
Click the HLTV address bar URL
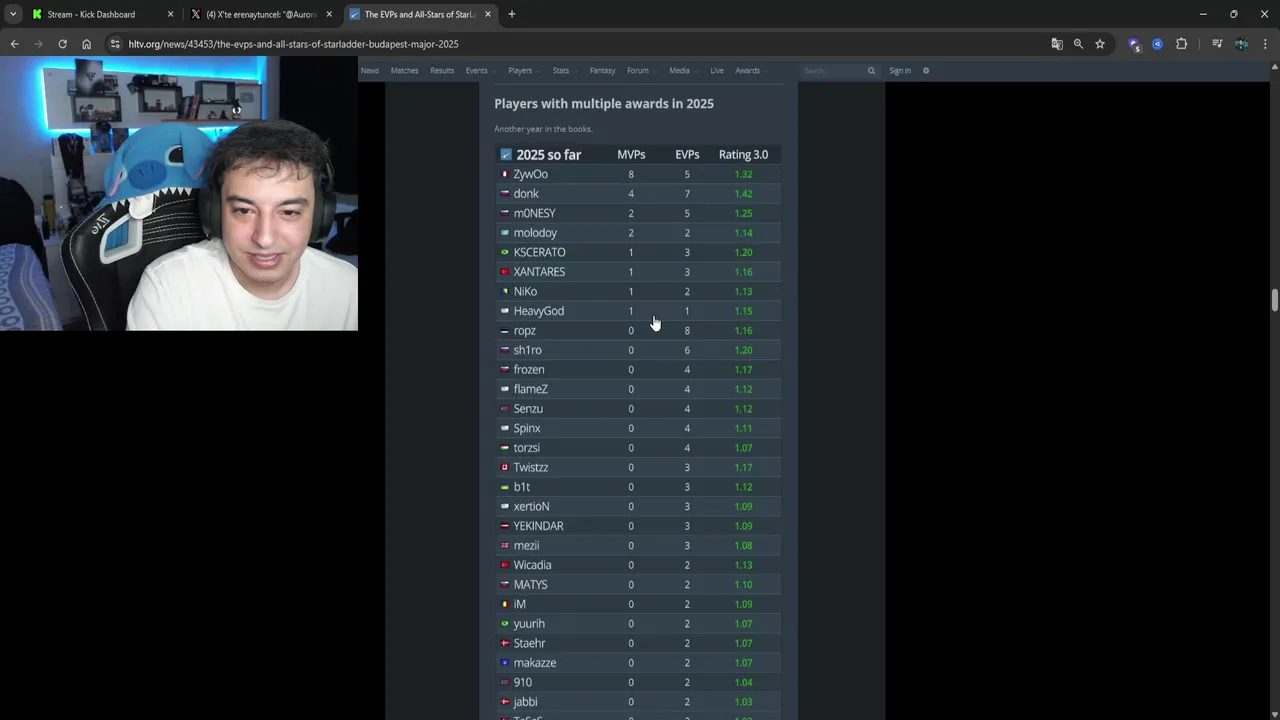point(293,44)
